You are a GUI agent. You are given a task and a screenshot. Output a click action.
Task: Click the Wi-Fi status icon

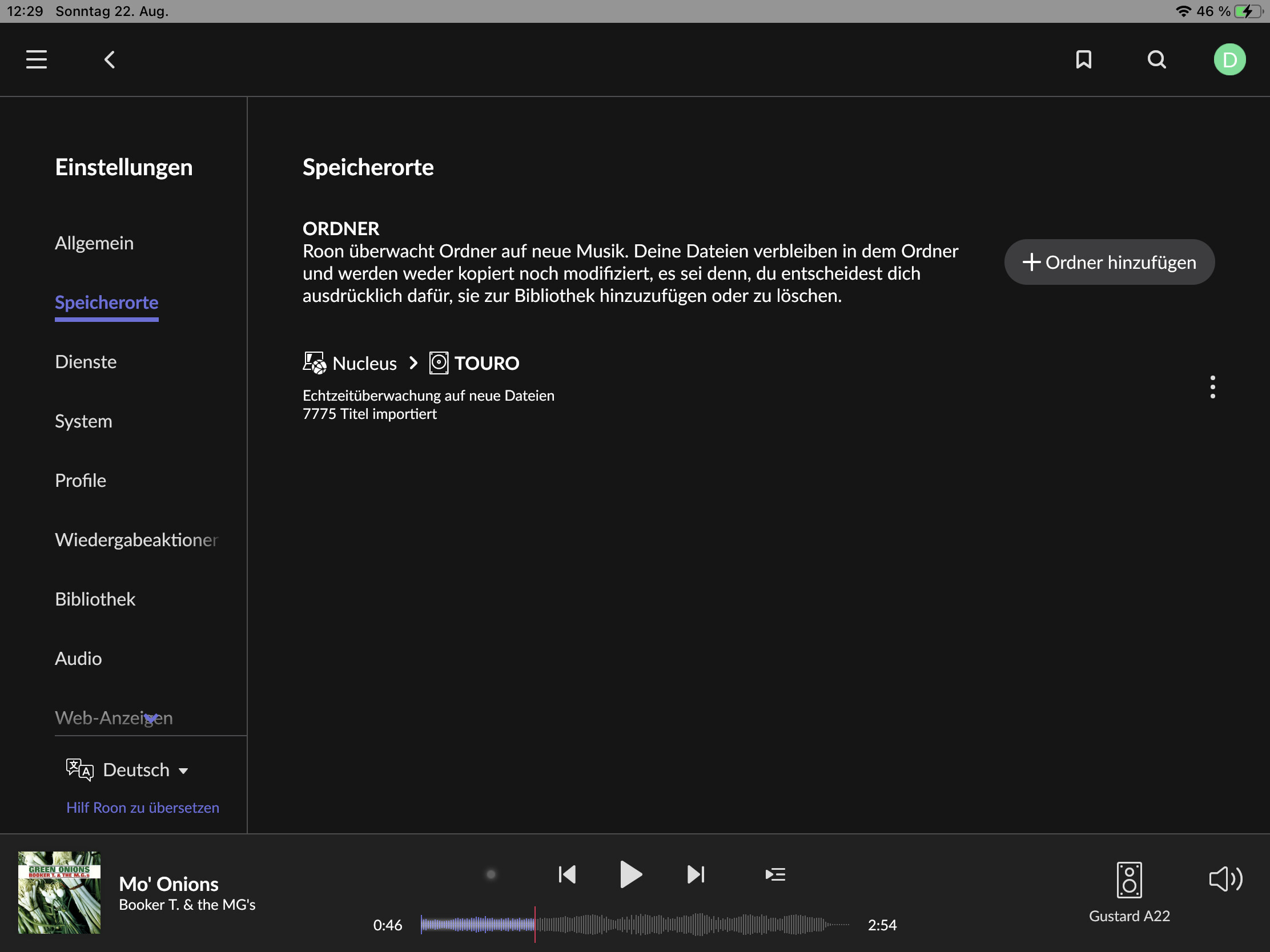pyautogui.click(x=1183, y=11)
